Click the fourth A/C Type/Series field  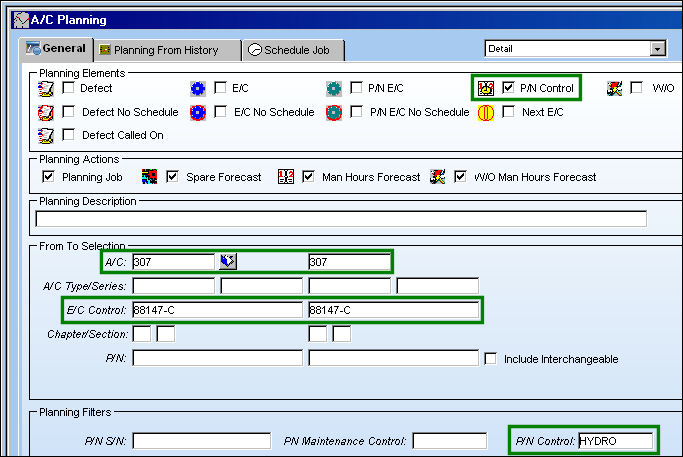[x=438, y=286]
